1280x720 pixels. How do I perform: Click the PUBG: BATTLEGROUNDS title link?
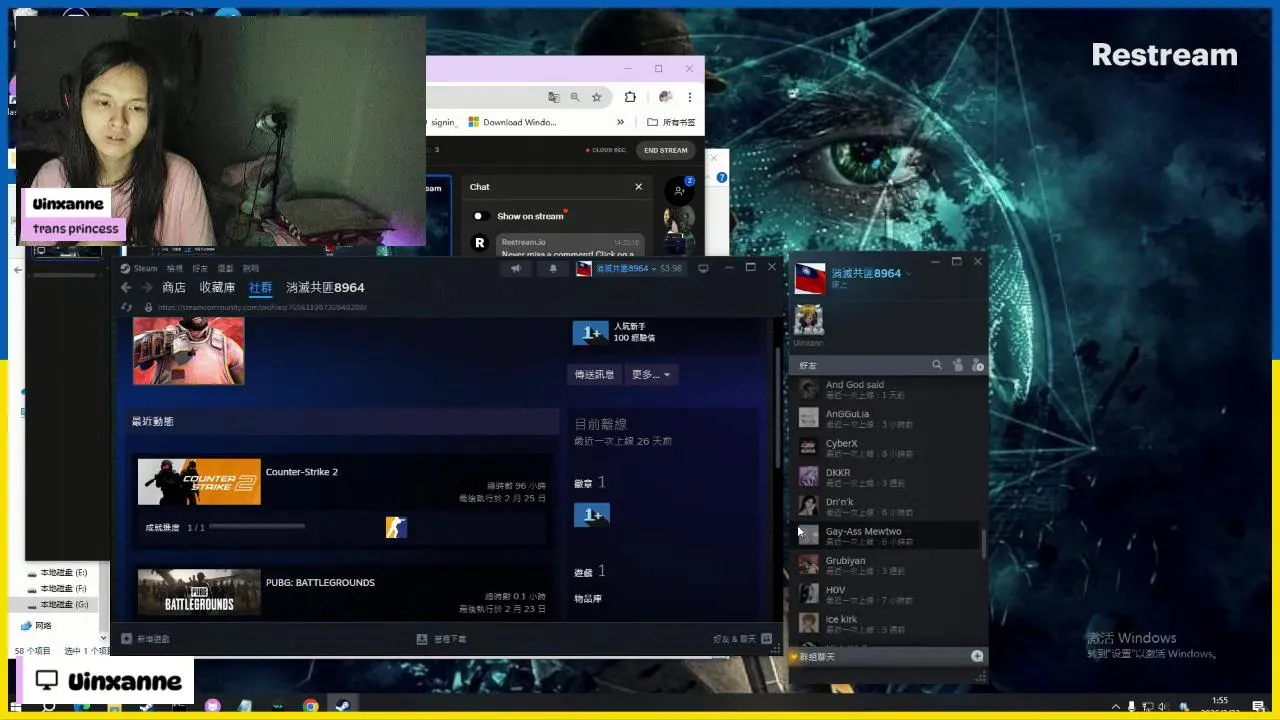point(320,582)
